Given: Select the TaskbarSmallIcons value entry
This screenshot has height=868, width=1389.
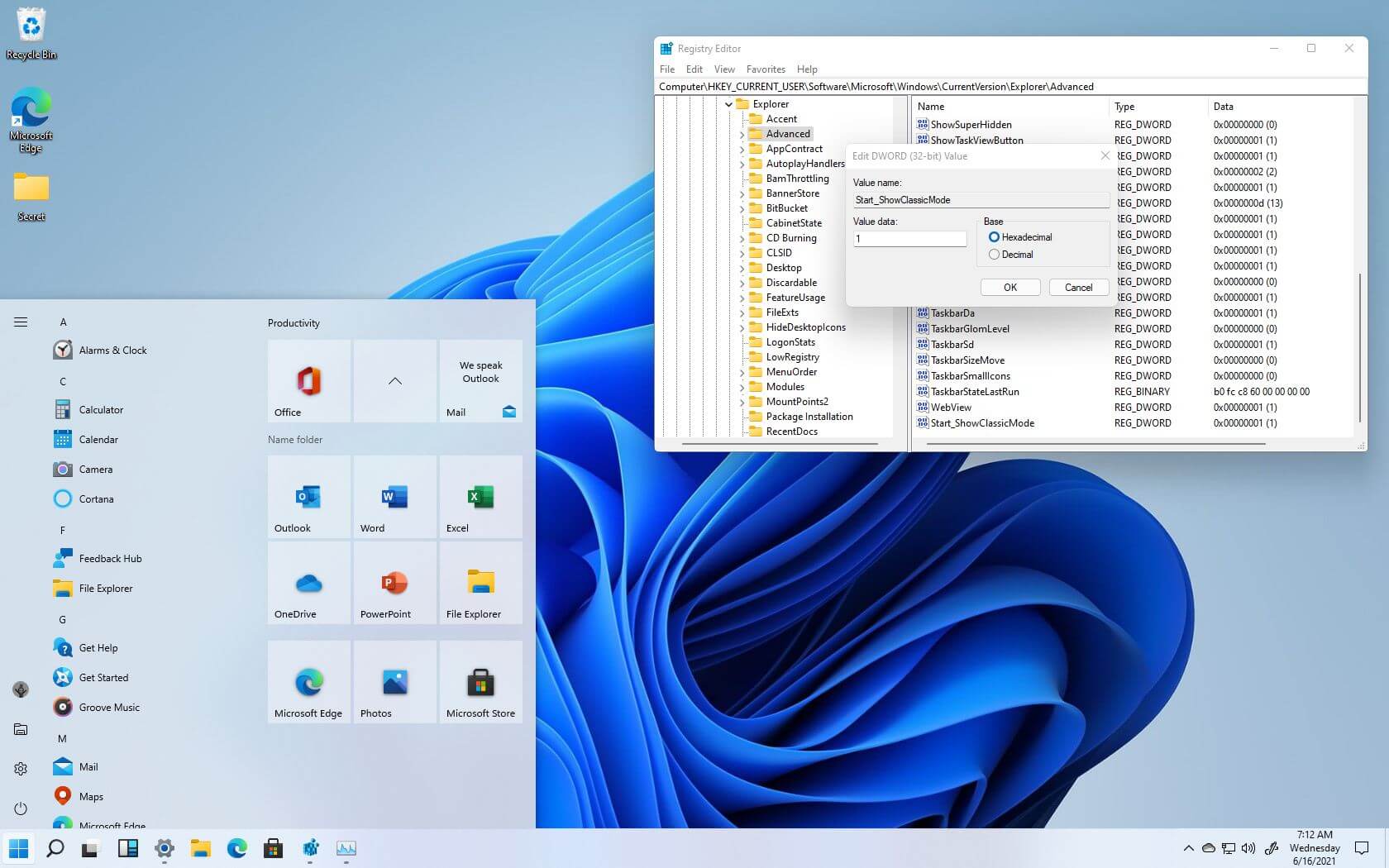Looking at the screenshot, I should 964,376.
